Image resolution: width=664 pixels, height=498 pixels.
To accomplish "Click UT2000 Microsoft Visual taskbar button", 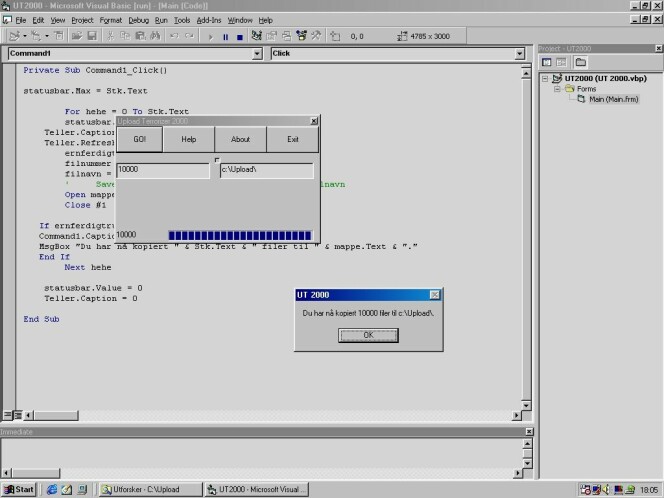I will coord(257,490).
